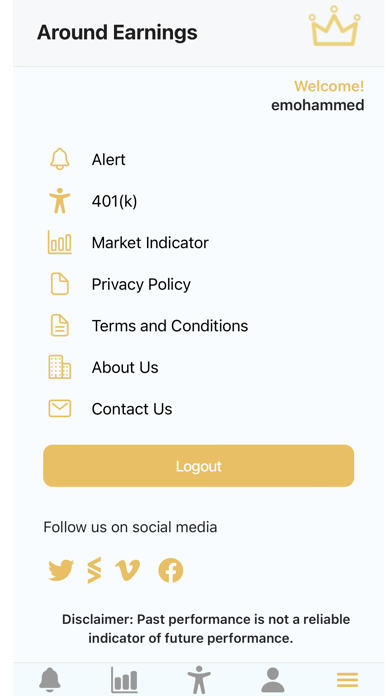Tap the building icon beside About Us
The height and width of the screenshot is (696, 392).
coord(59,367)
